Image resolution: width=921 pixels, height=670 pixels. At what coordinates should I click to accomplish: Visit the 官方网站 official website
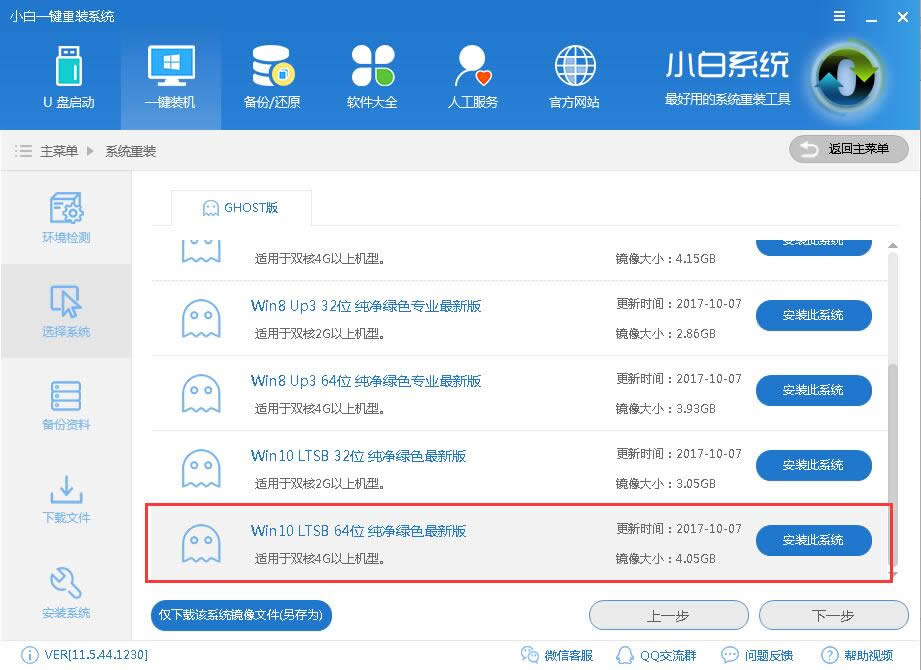pyautogui.click(x=573, y=75)
